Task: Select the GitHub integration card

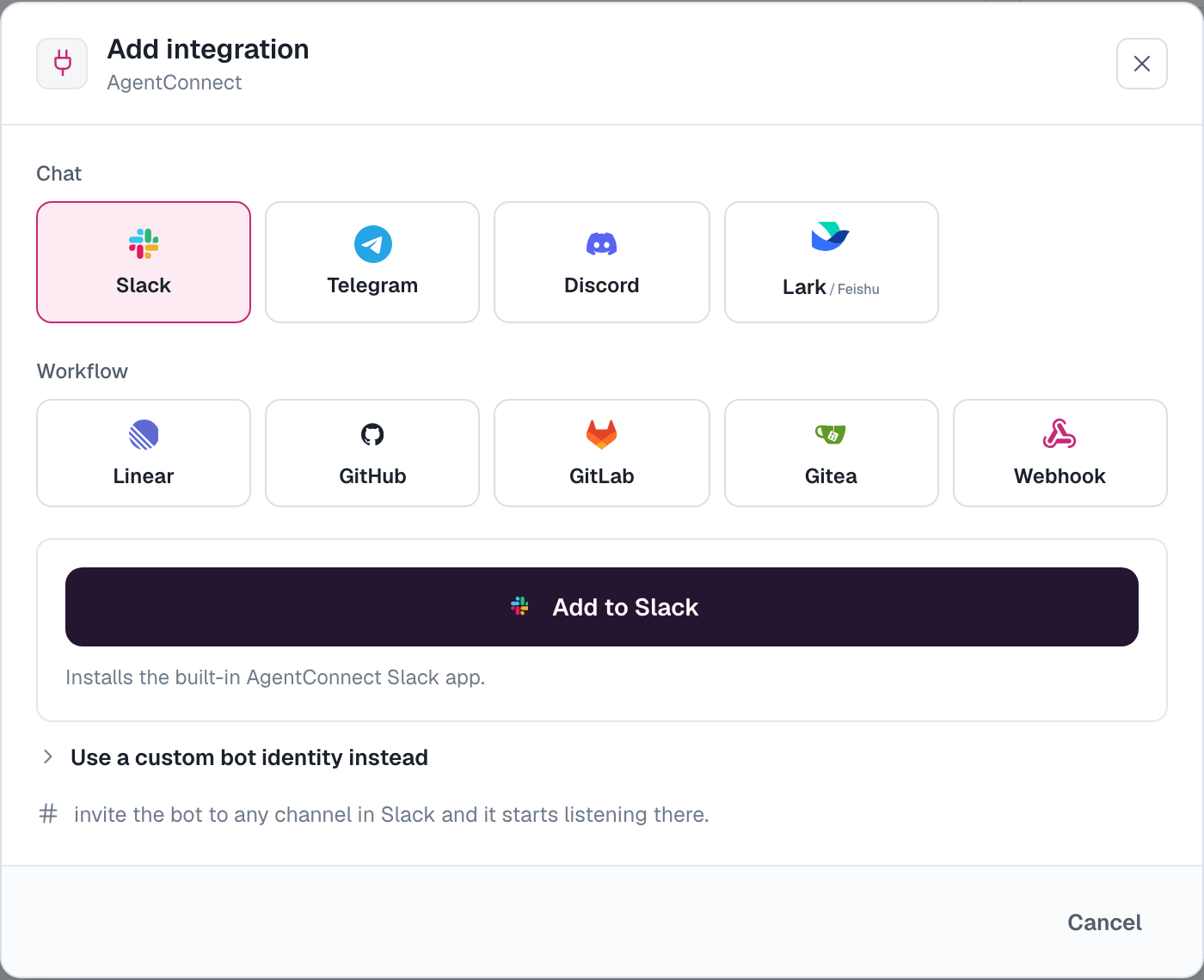Action: [x=372, y=453]
